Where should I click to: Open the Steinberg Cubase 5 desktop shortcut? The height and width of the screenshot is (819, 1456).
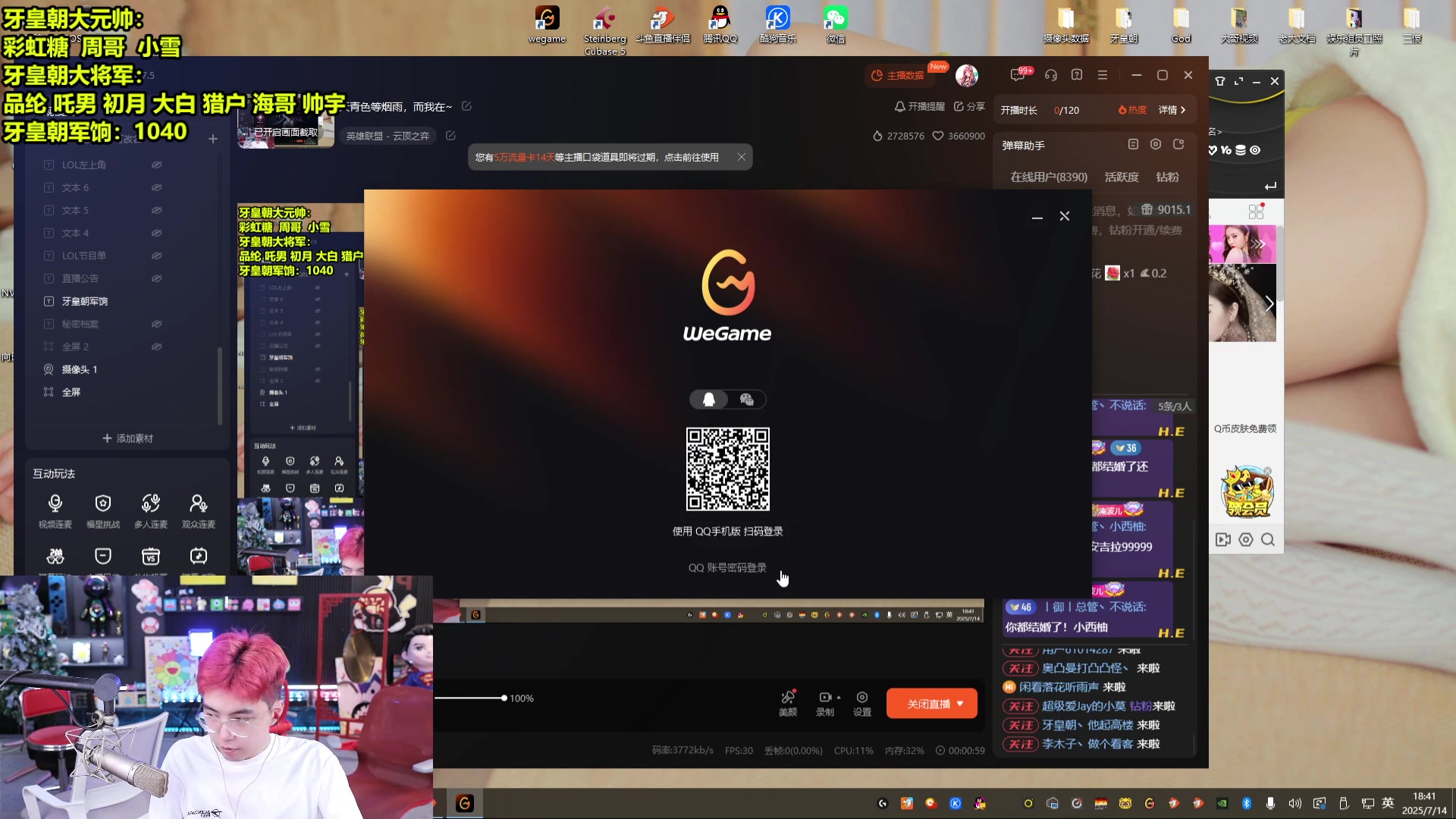coord(604,30)
